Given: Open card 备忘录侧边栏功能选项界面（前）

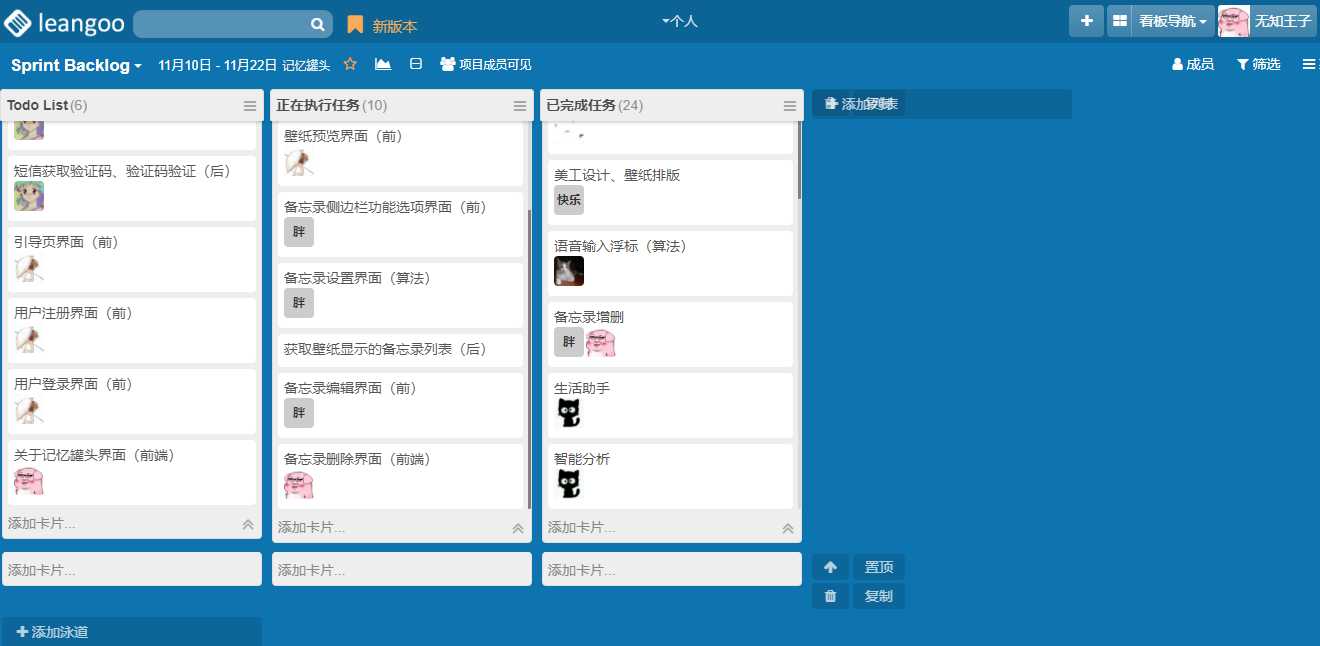Looking at the screenshot, I should 400,224.
